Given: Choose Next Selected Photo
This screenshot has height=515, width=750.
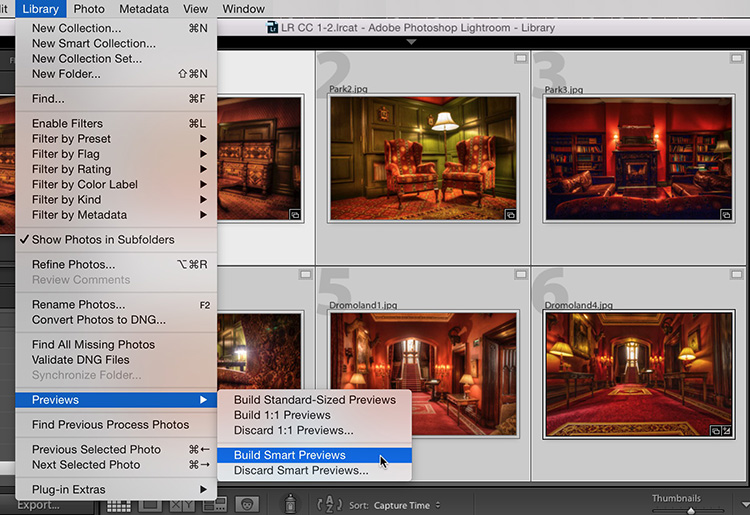Looking at the screenshot, I should click(116, 465).
